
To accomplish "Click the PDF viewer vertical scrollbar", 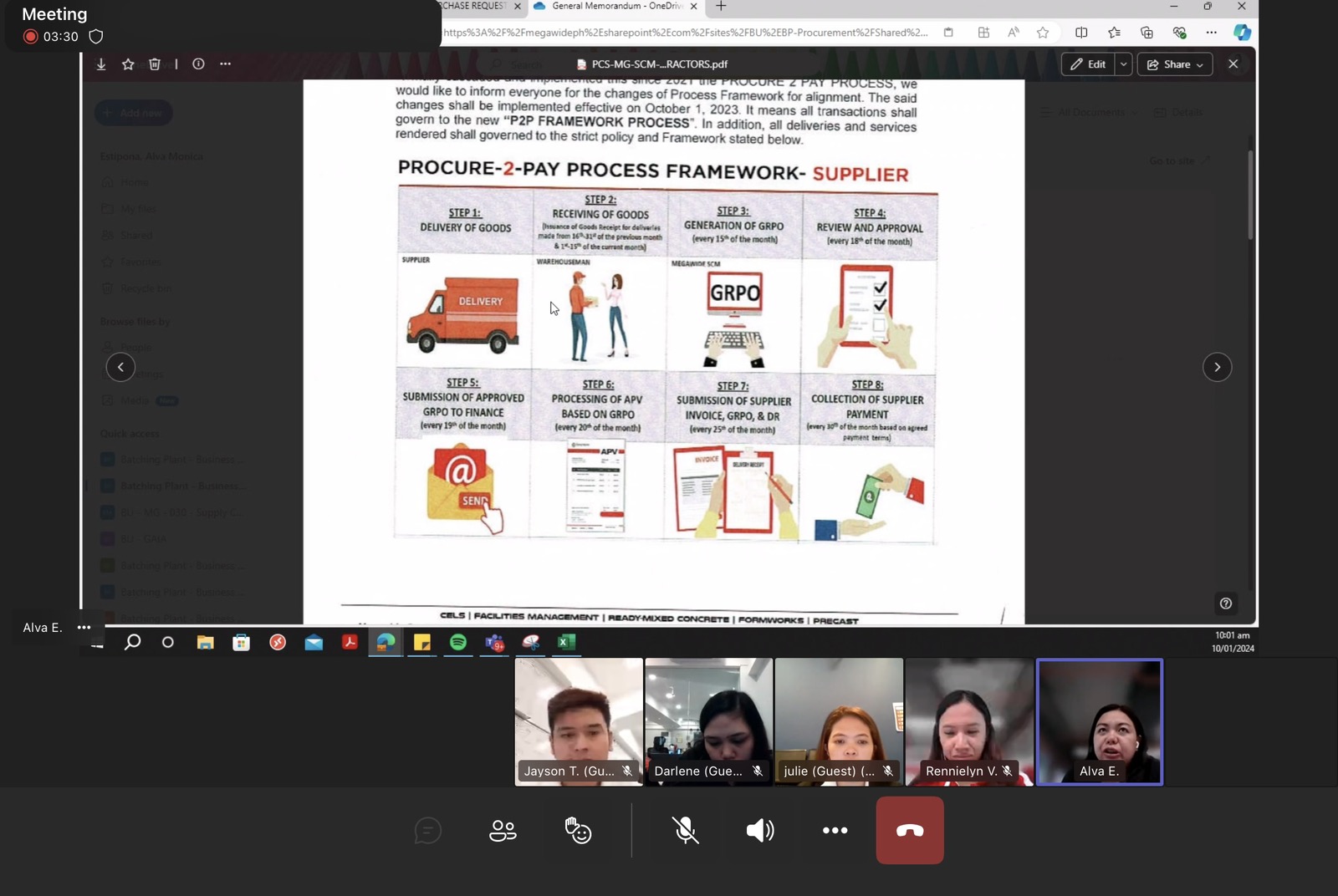I will [1250, 196].
